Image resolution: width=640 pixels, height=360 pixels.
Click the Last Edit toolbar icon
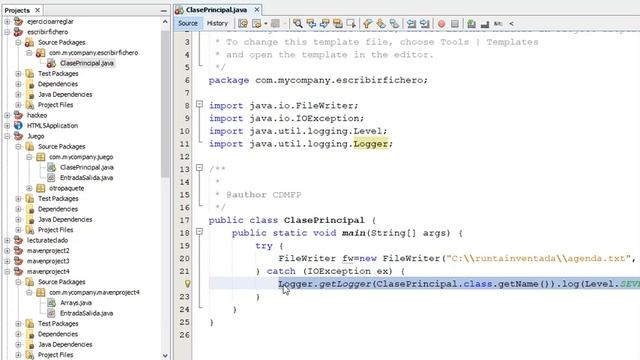point(243,24)
